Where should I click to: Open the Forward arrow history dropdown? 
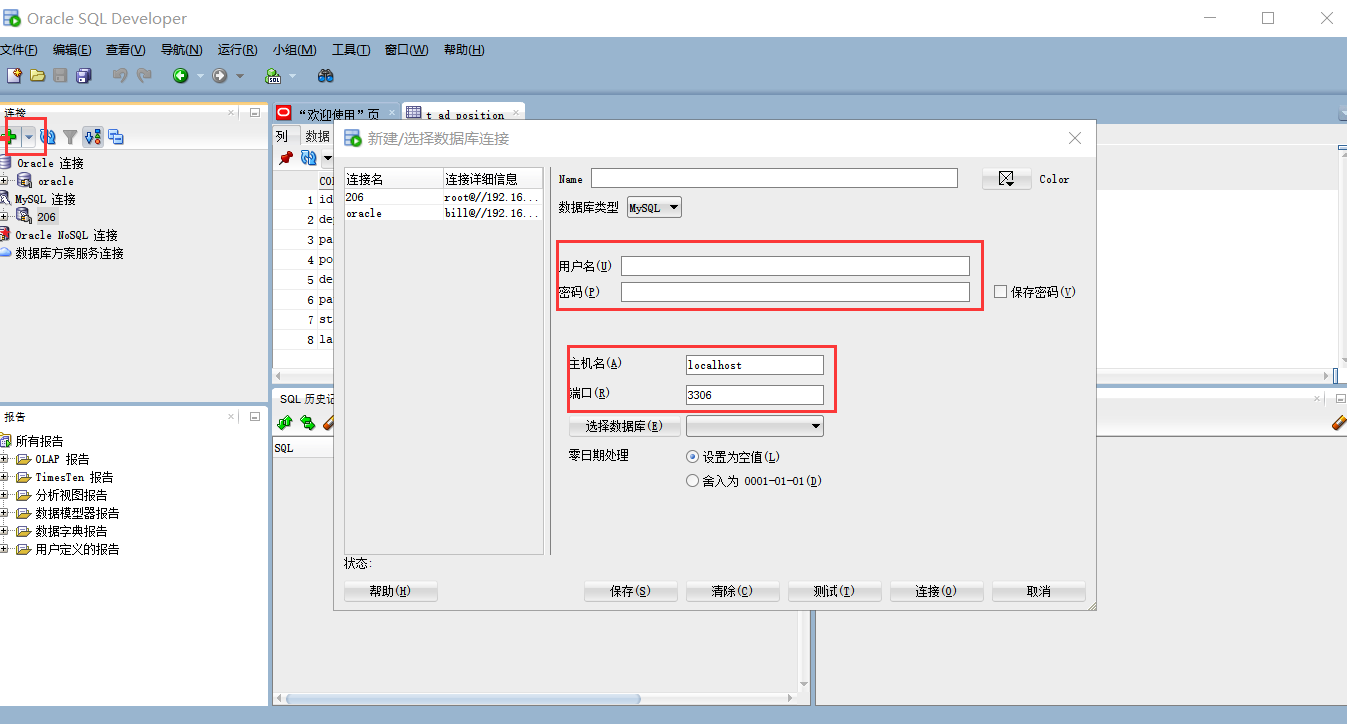[238, 75]
